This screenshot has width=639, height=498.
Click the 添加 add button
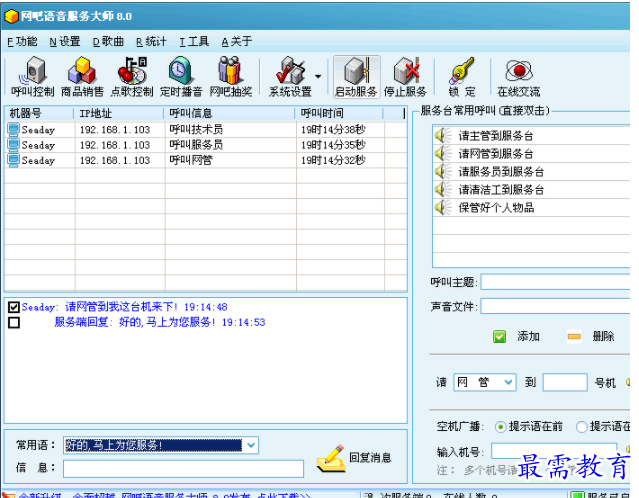[x=516, y=337]
